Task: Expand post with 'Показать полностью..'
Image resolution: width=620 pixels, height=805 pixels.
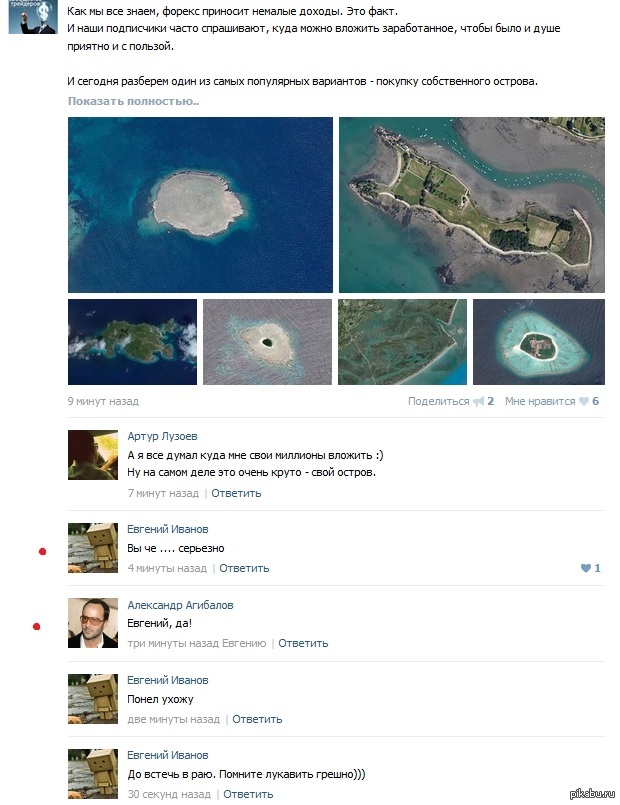Action: pyautogui.click(x=133, y=101)
